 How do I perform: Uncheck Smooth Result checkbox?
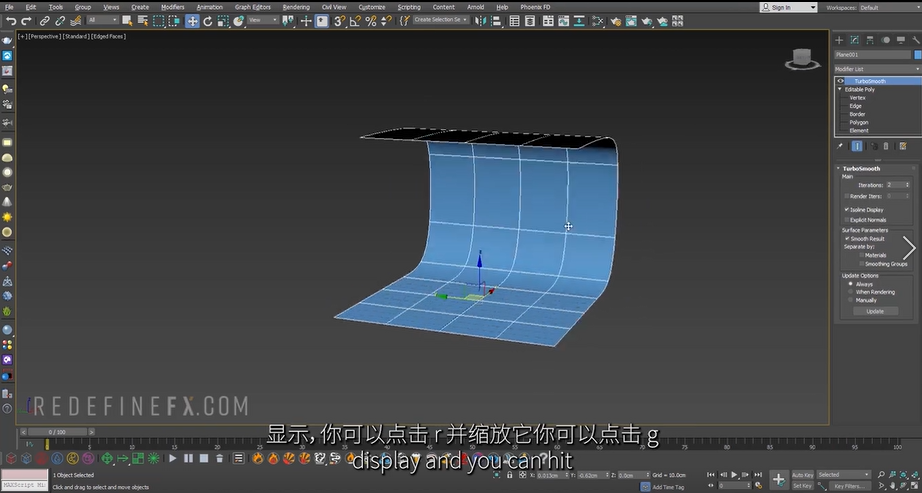pos(847,239)
